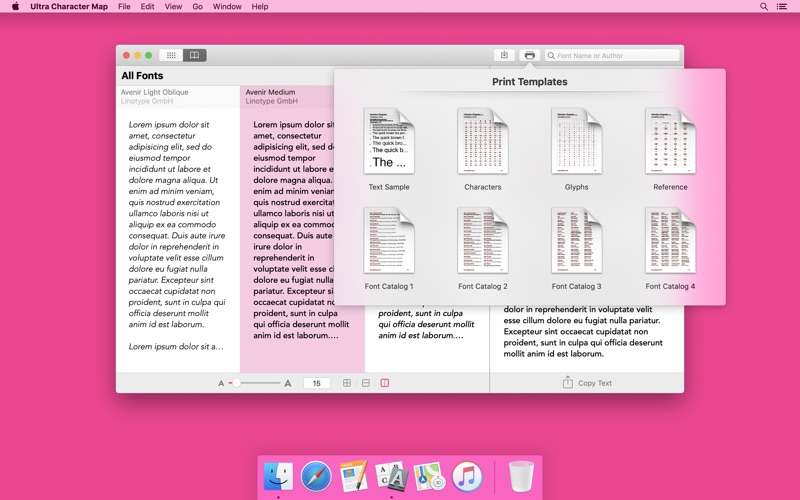The image size is (800, 500).
Task: Launch Maps from the dock
Action: 429,477
